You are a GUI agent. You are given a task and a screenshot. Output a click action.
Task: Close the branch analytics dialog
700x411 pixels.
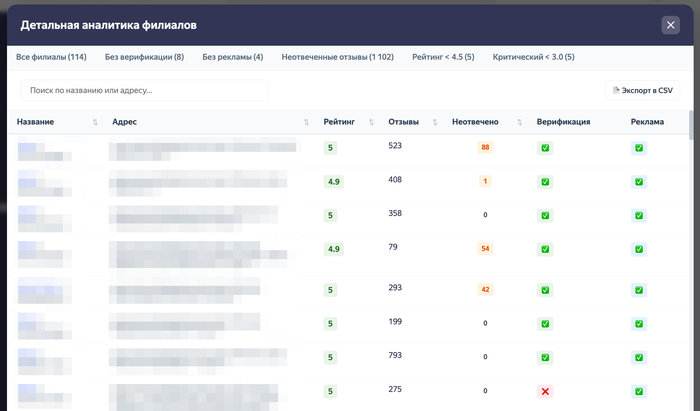coord(670,25)
